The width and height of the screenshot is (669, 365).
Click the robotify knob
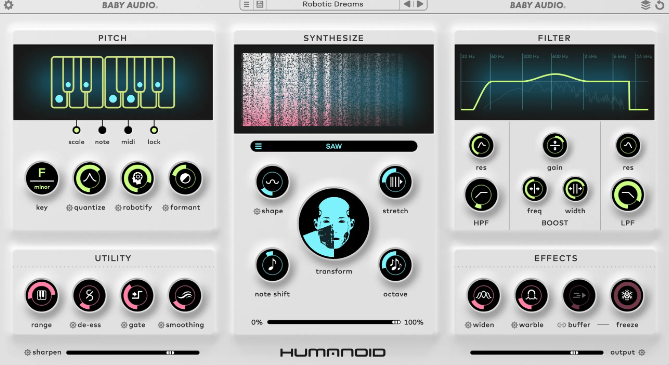pyautogui.click(x=137, y=178)
